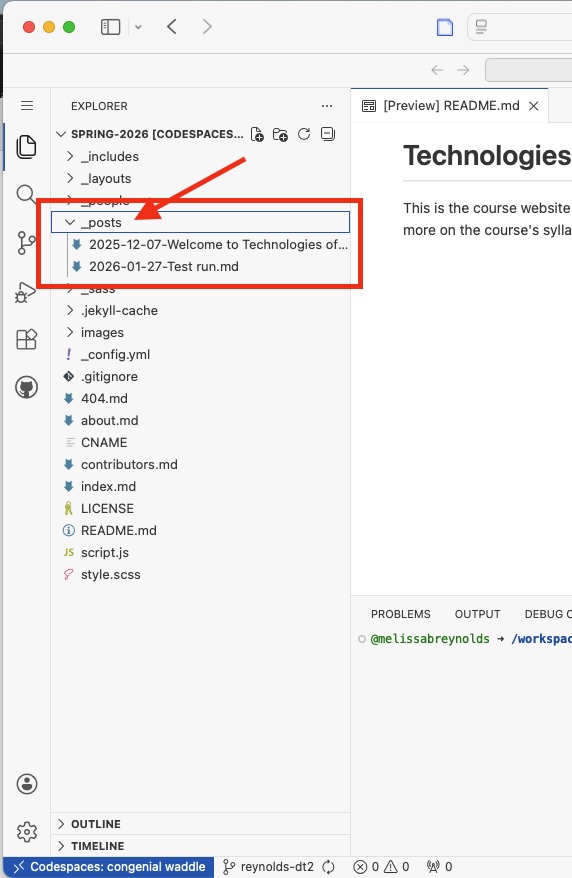
Task: Open the GitHub activity bar icon
Action: [26, 387]
